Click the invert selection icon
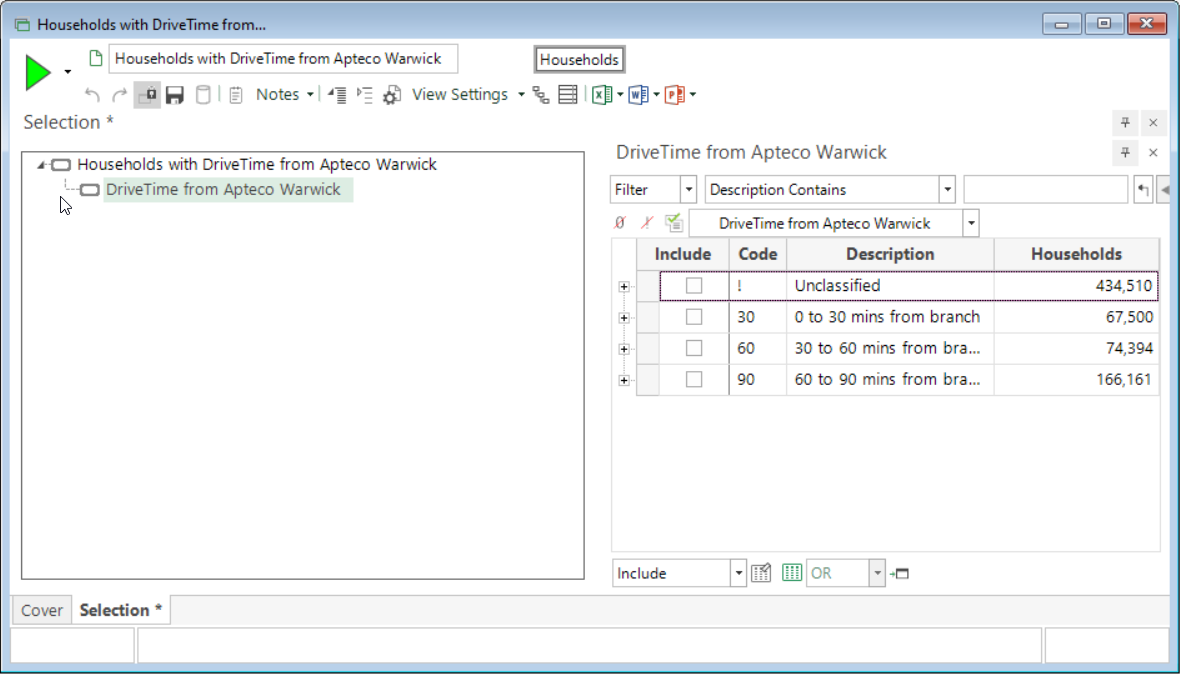Screen dimensions: 1180x674 646,223
